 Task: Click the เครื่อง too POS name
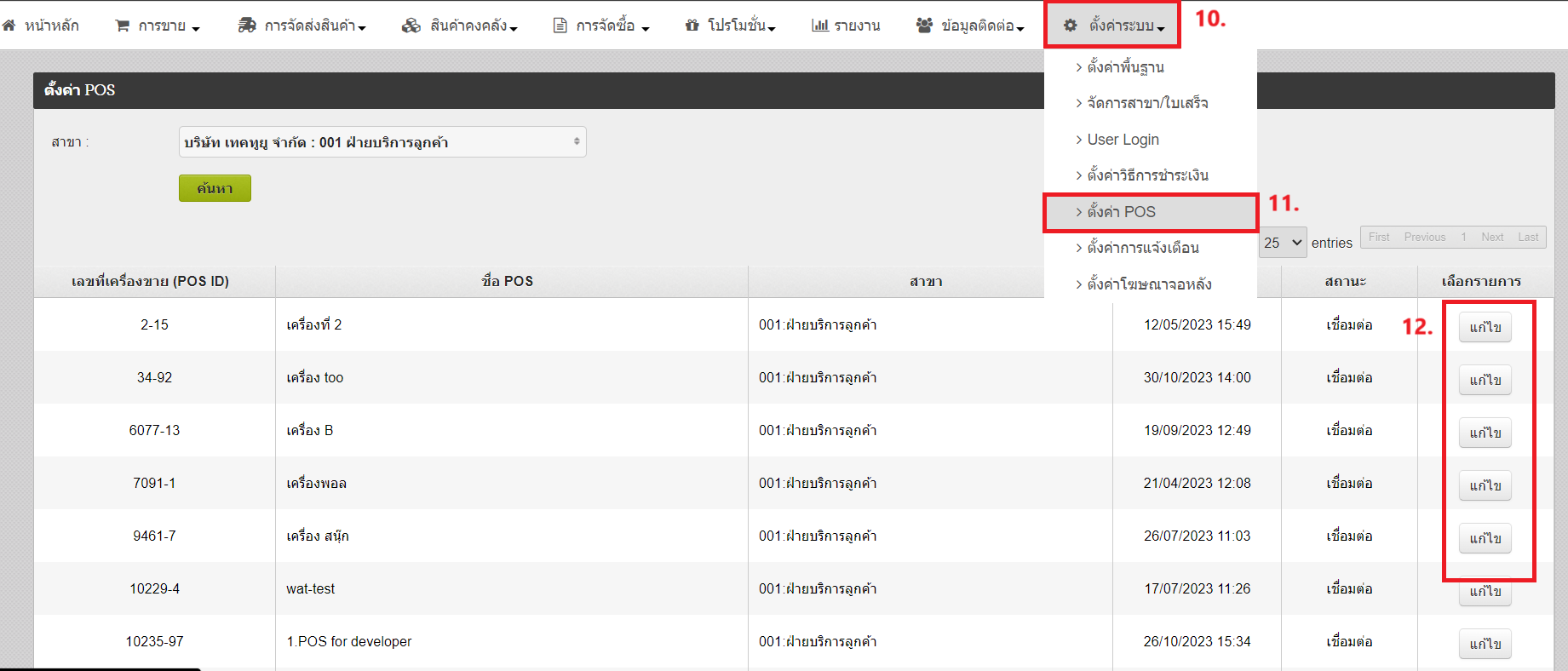[x=315, y=377]
